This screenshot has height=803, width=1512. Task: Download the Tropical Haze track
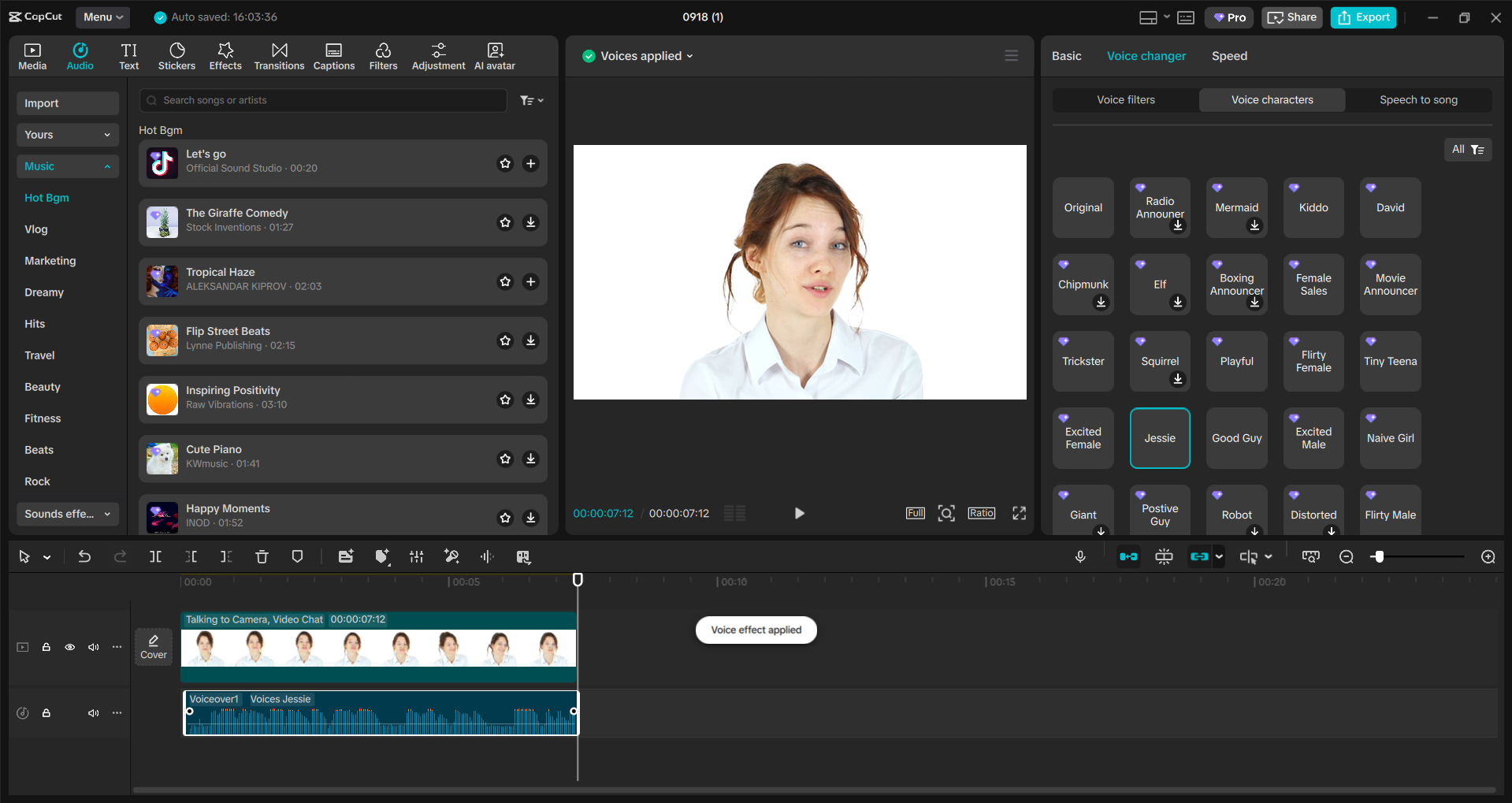click(x=530, y=281)
